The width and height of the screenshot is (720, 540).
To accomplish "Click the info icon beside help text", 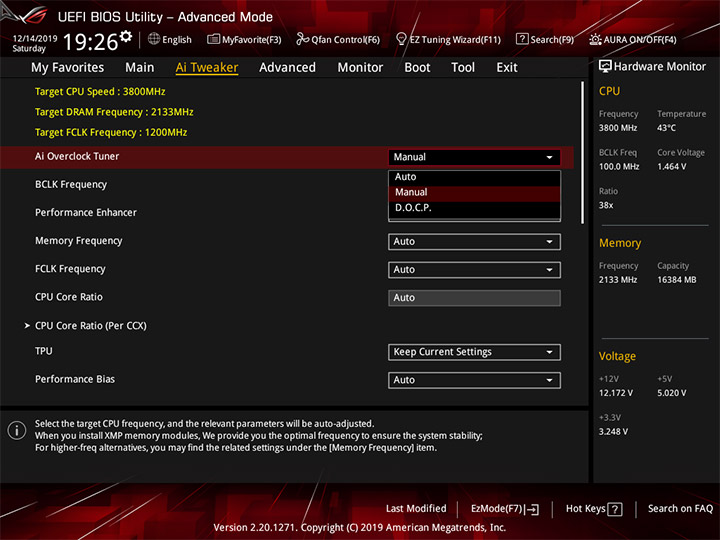I will click(17, 430).
